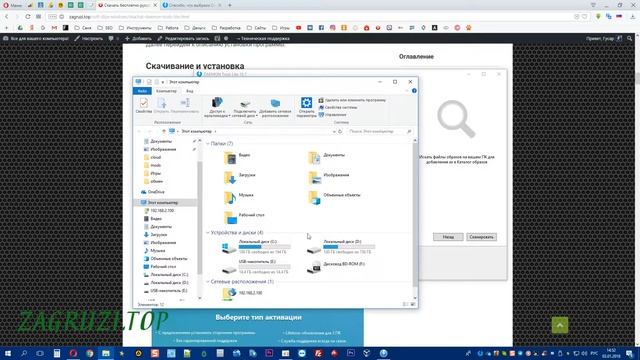This screenshot has height=360, width=640.
Task: Open the Файл ribbon tab
Action: coord(142,91)
